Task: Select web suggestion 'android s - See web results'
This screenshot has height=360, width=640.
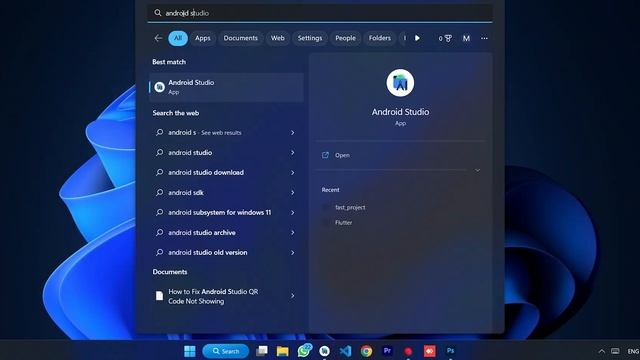Action: [x=227, y=133]
